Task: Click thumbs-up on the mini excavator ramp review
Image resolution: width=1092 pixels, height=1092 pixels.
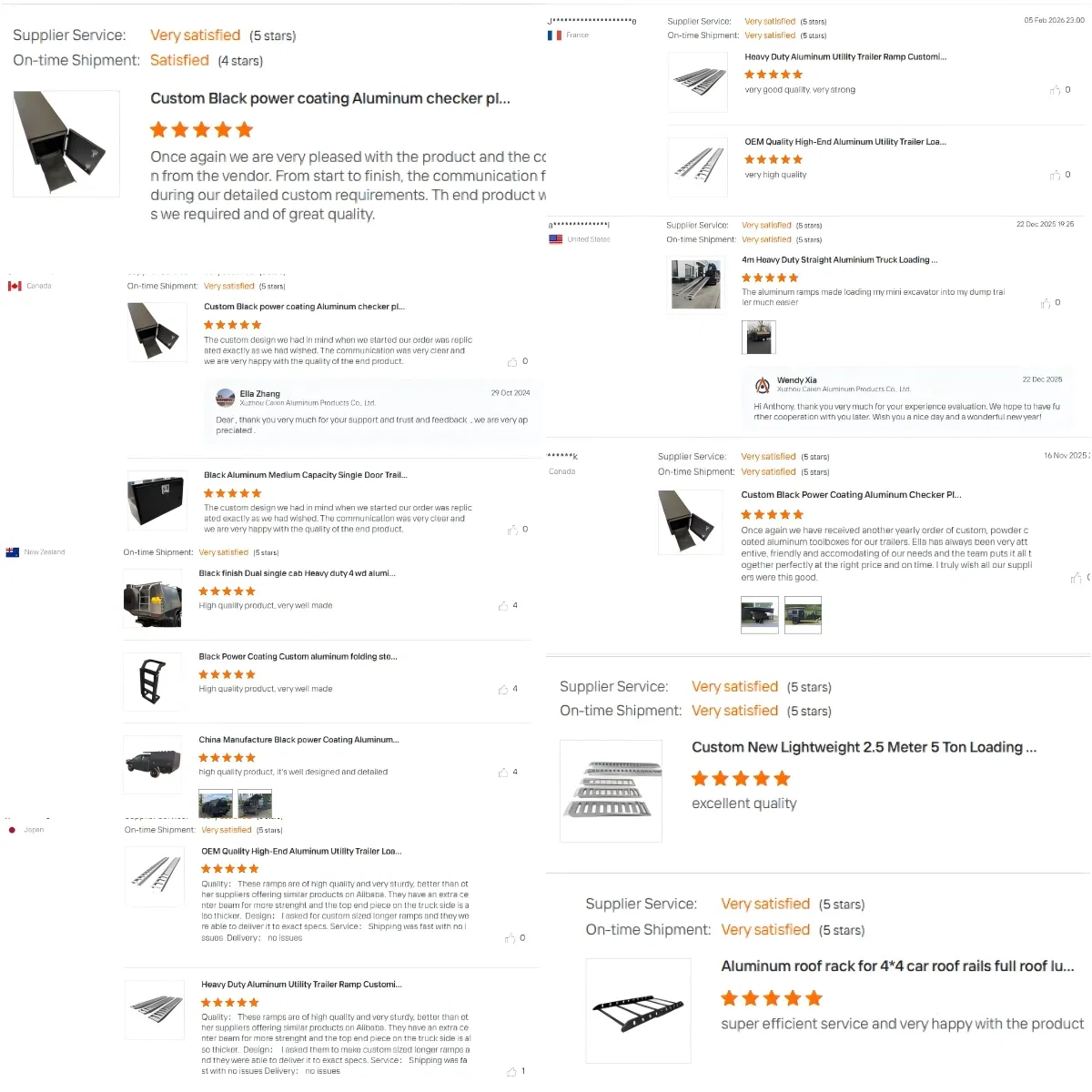Action: [x=1046, y=303]
